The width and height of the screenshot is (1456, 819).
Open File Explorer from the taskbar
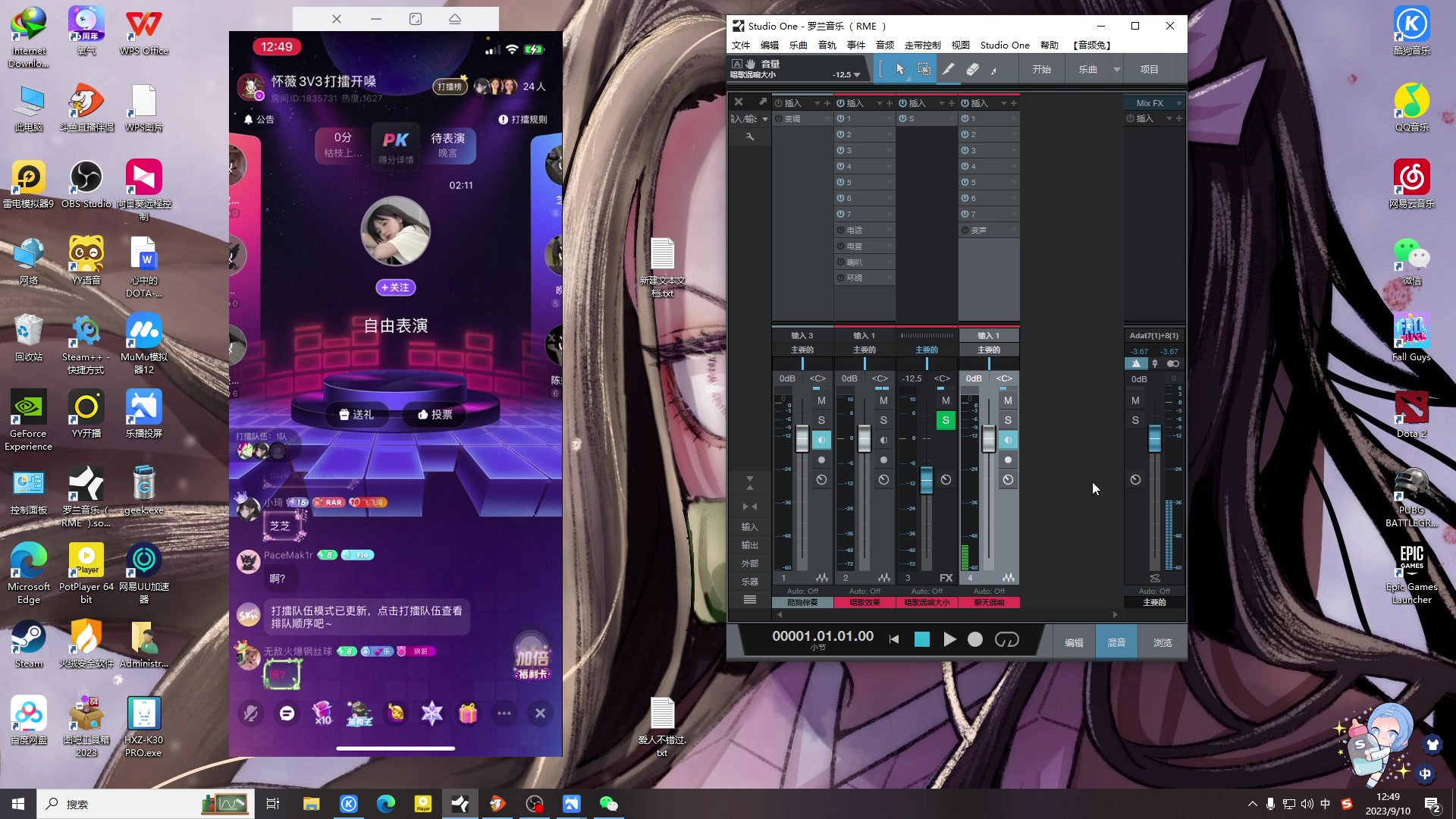pyautogui.click(x=311, y=804)
